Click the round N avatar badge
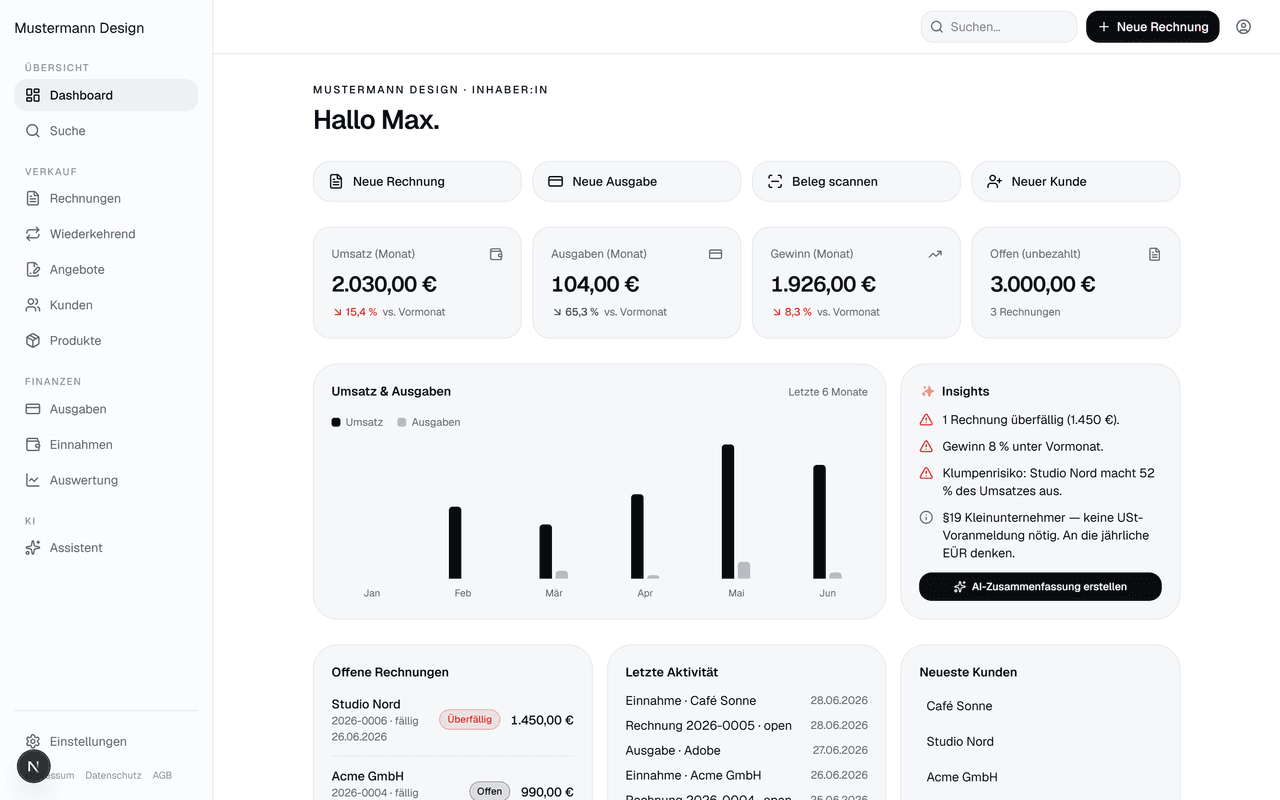 click(34, 766)
